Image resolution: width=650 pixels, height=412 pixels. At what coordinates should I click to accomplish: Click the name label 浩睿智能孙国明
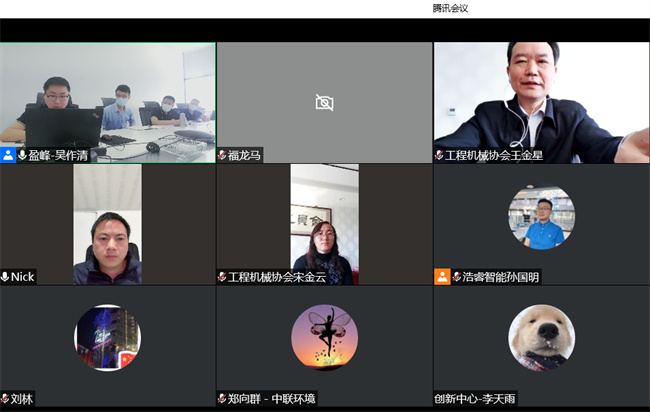click(501, 277)
